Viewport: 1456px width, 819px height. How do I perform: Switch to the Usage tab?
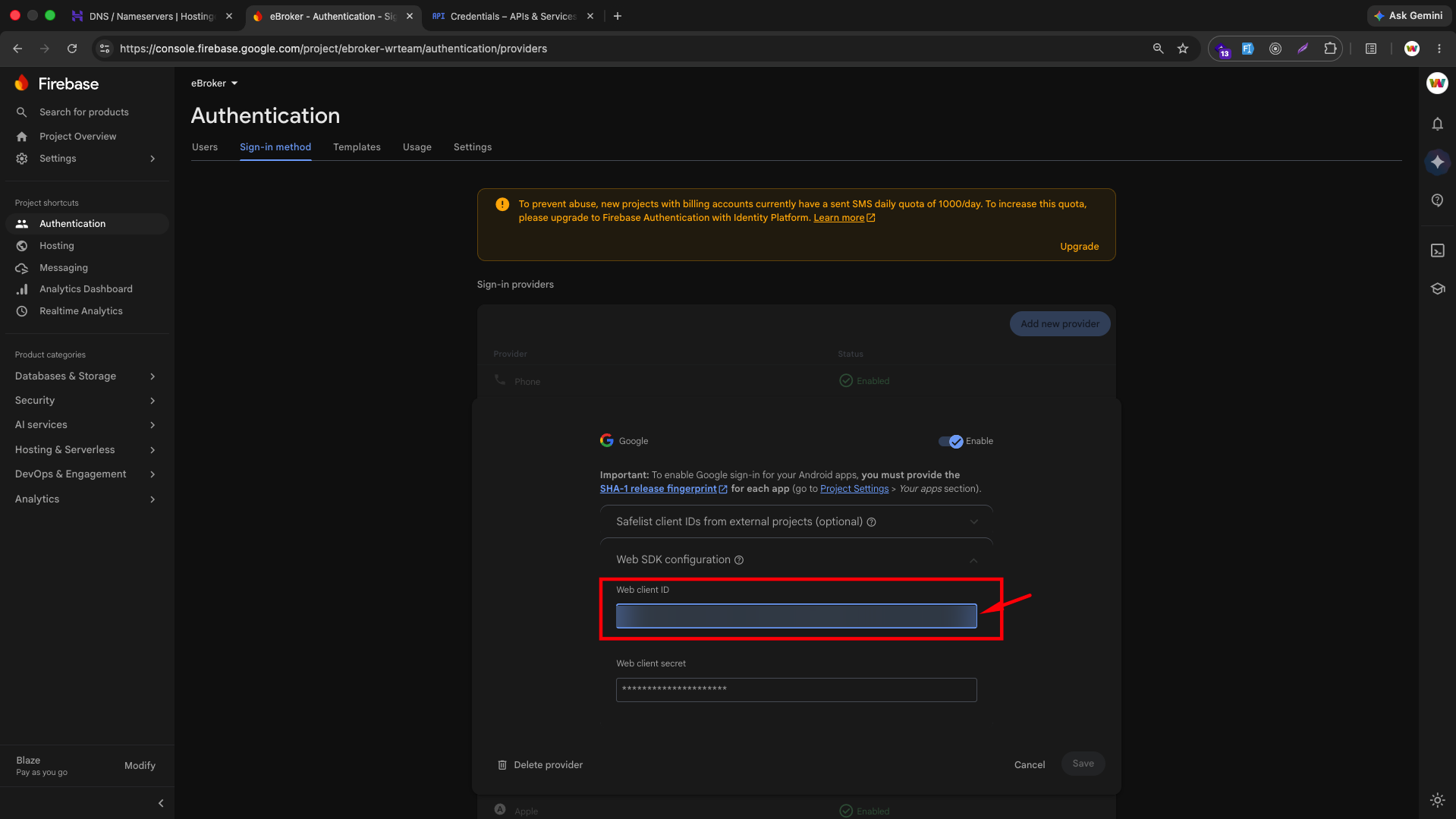coord(417,147)
